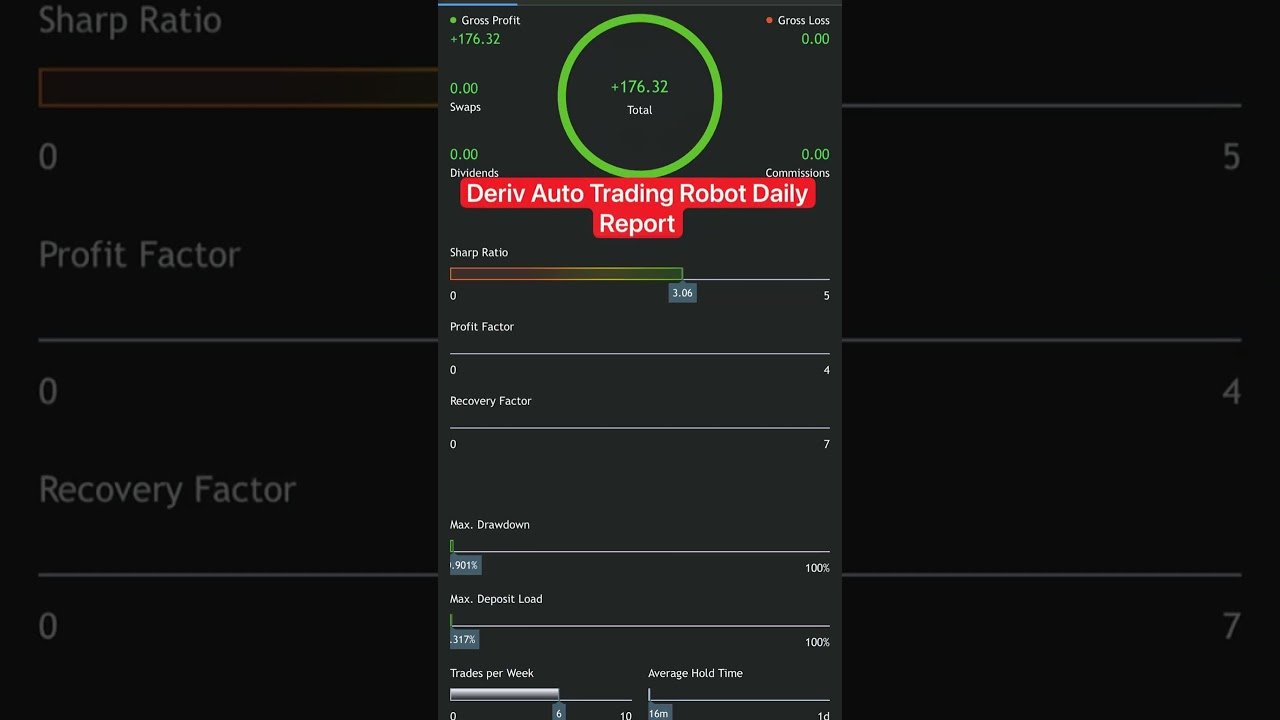Click the 6 marker under Trades per Week
The height and width of the screenshot is (720, 1280).
[559, 712]
